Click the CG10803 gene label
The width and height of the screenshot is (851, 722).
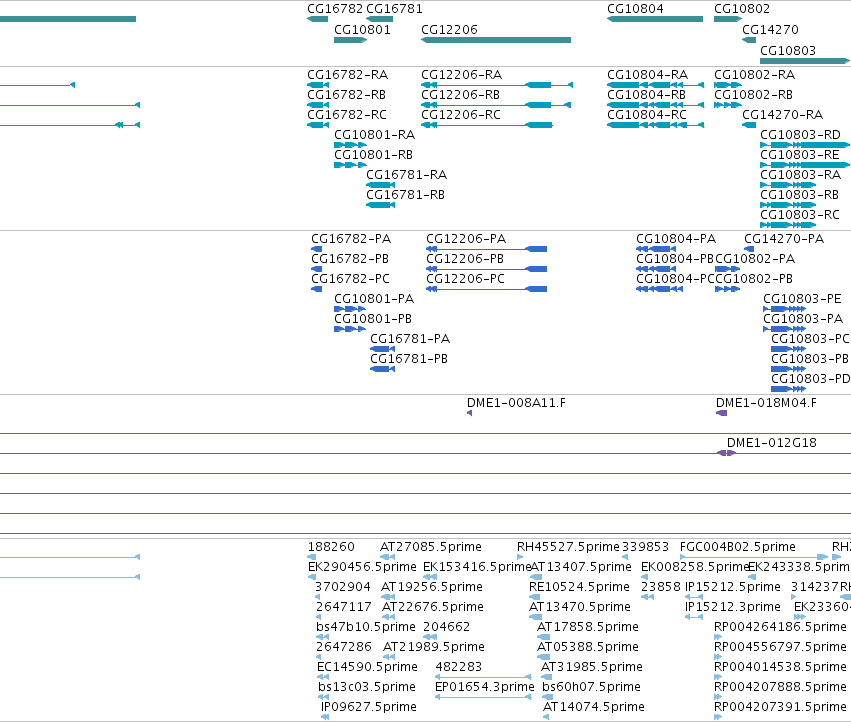point(788,50)
